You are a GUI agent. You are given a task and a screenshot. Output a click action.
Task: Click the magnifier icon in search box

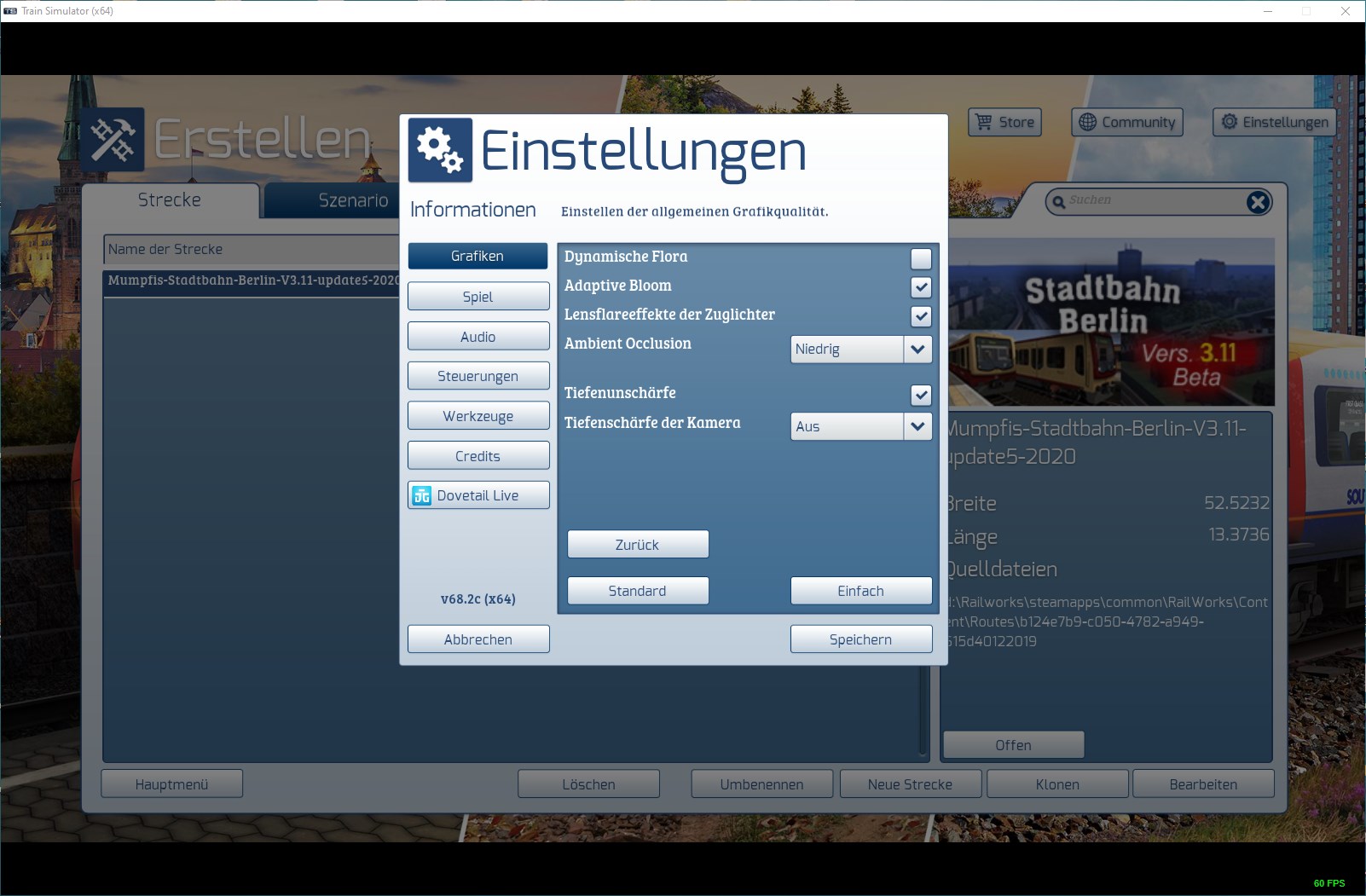[x=1059, y=201]
